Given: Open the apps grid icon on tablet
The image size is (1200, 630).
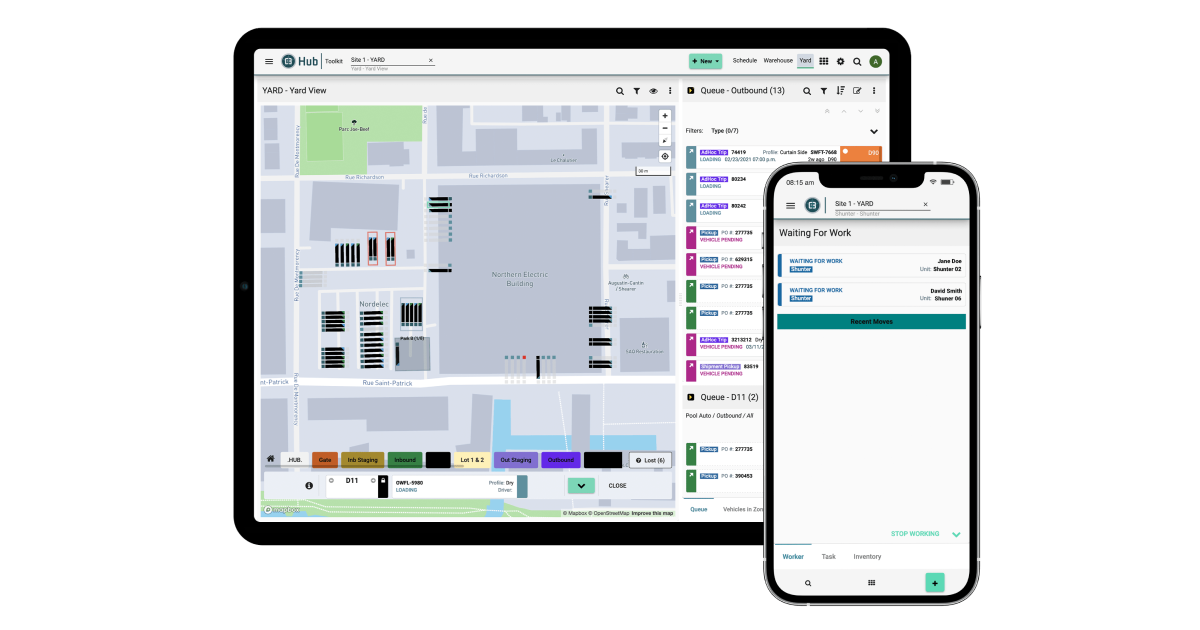Looking at the screenshot, I should tap(824, 61).
